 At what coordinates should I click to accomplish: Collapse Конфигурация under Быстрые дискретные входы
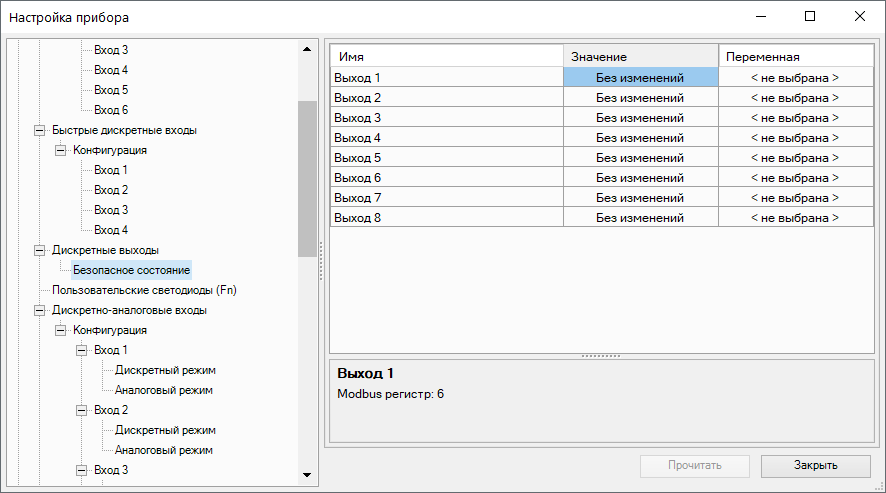(x=61, y=150)
